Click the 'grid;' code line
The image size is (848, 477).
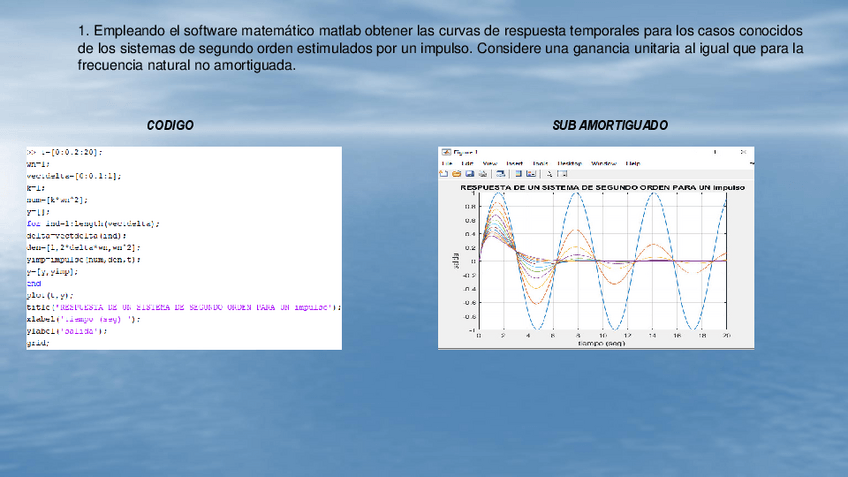(38, 343)
